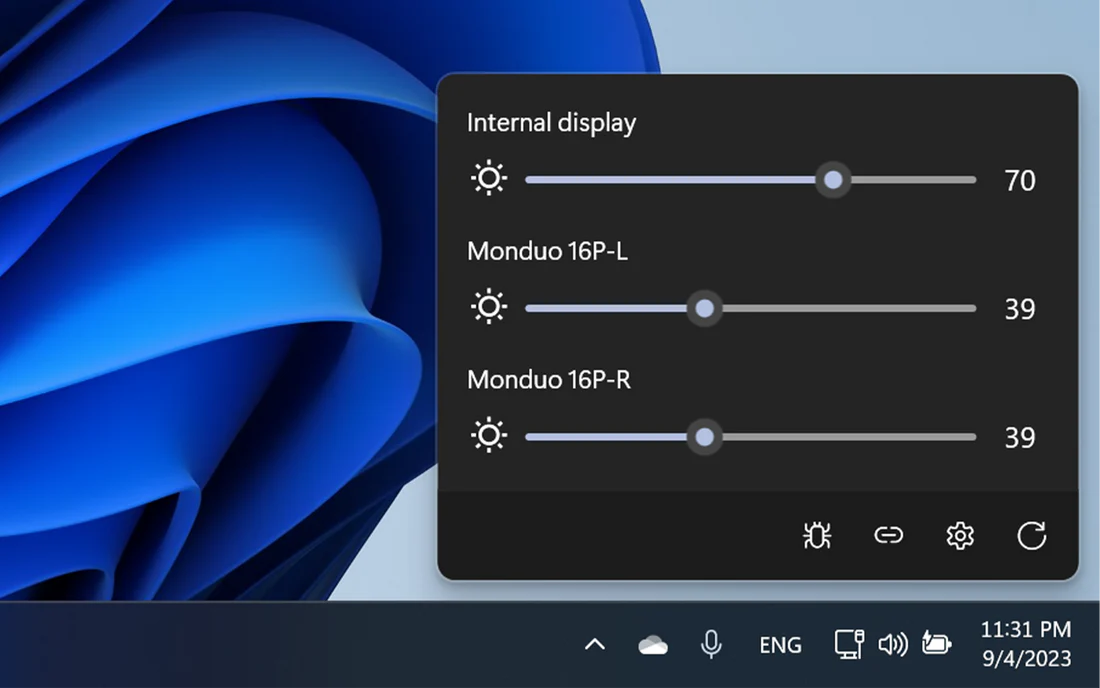Adjust the Internal display brightness slider
This screenshot has width=1100, height=688.
pos(751,180)
